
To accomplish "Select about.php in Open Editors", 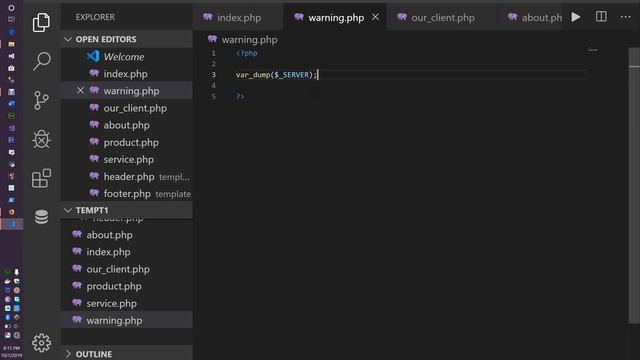I will (x=127, y=125).
